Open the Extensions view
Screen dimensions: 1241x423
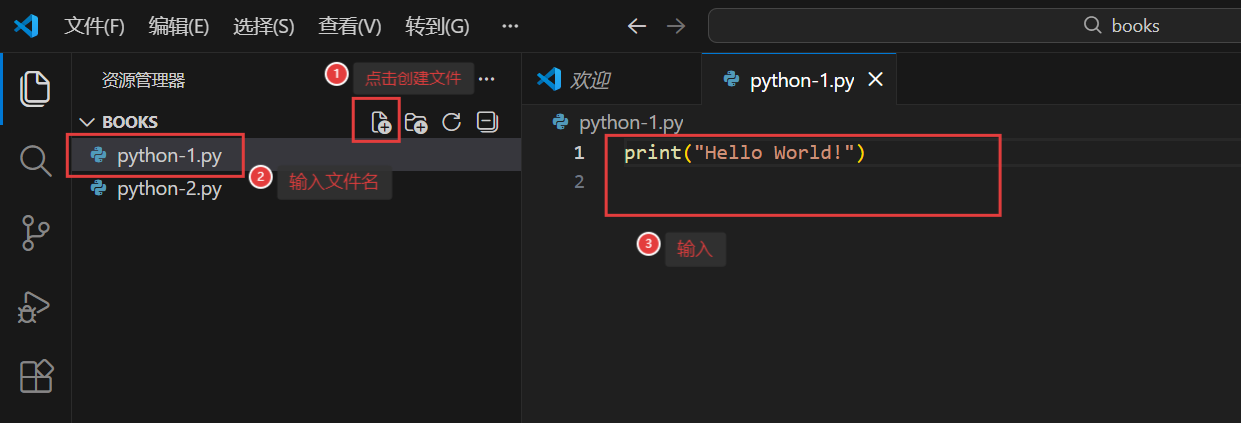(35, 377)
